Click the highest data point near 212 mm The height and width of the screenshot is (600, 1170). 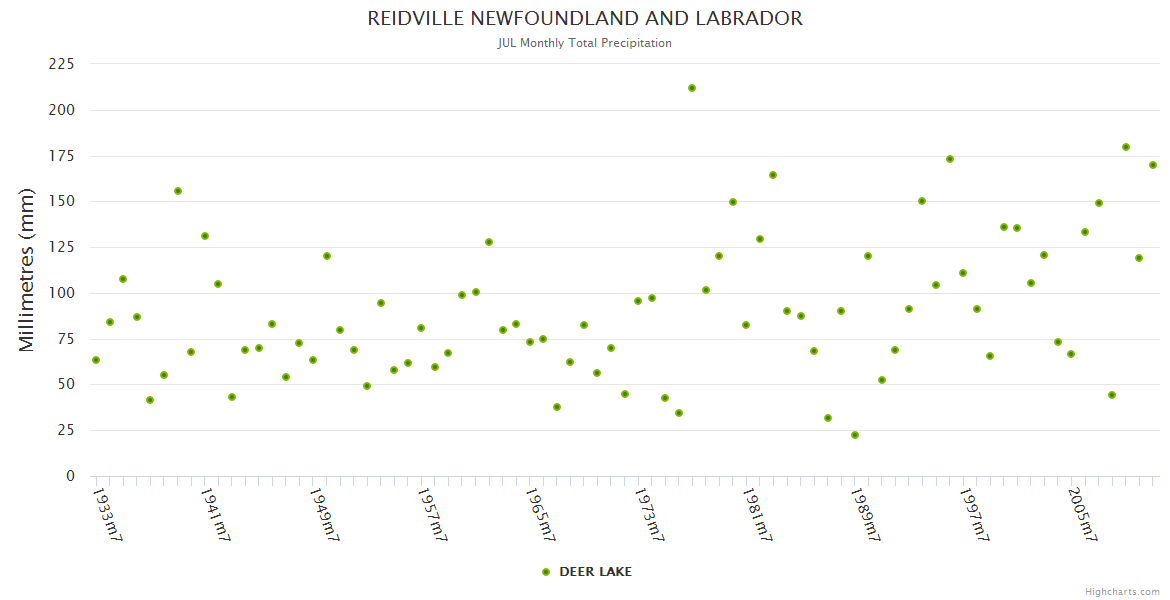click(692, 88)
